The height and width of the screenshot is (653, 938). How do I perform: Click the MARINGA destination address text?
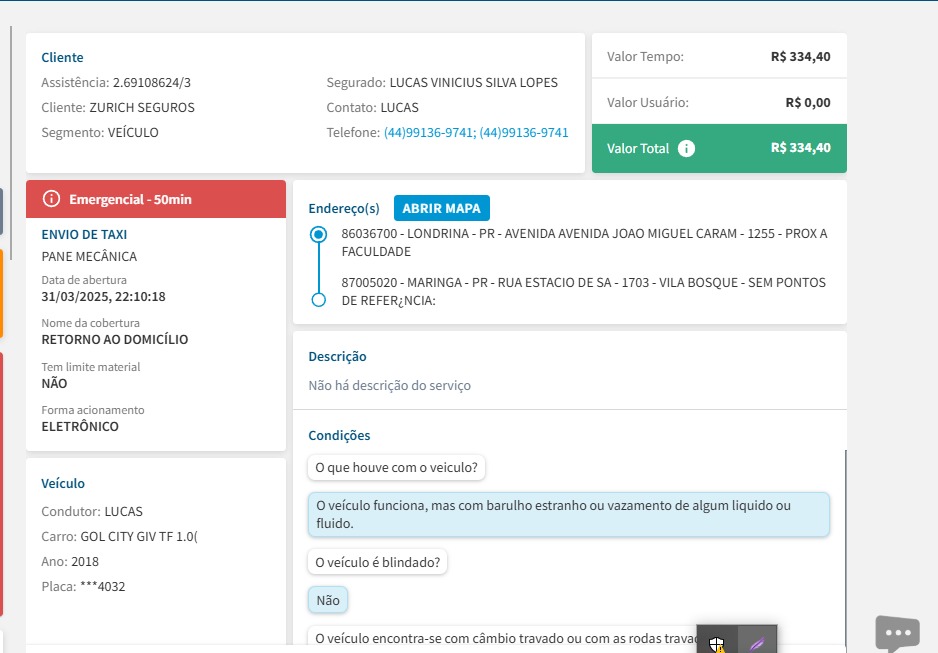tap(583, 291)
